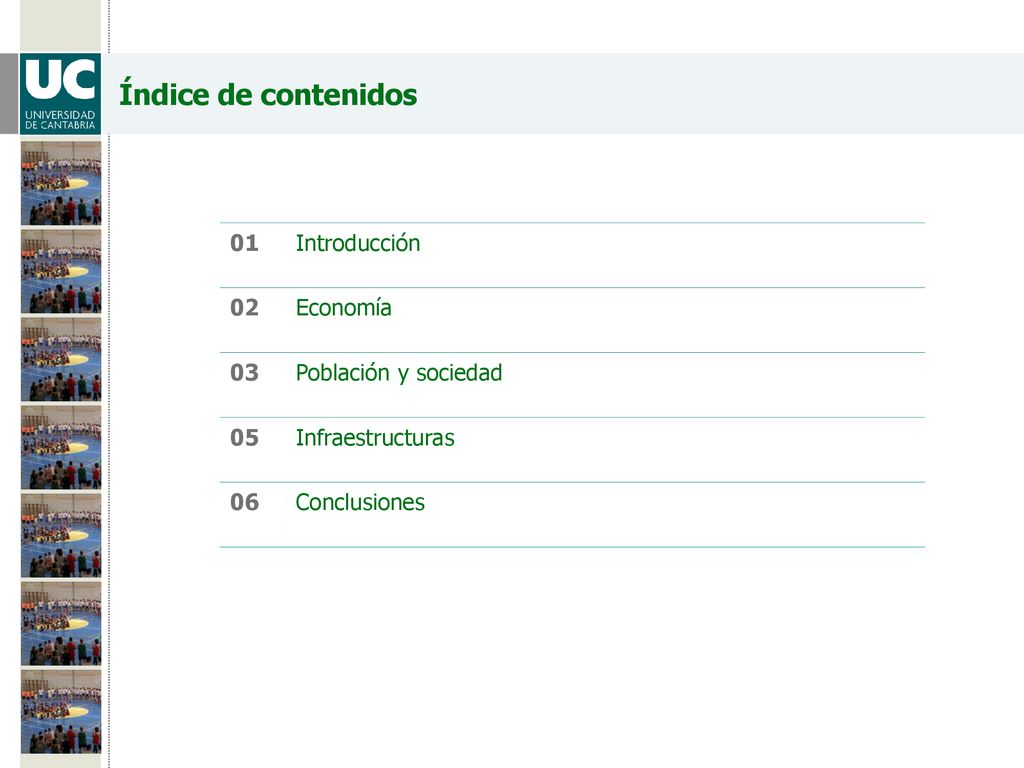Open the 'Introducción' index entry
The image size is (1024, 768).
pyautogui.click(x=358, y=243)
